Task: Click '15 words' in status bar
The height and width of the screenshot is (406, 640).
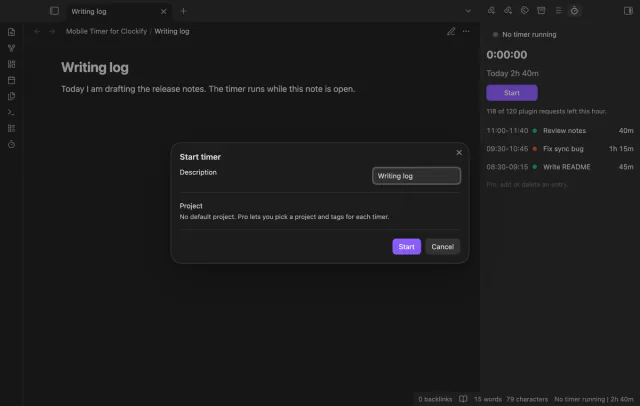Action: coord(488,399)
